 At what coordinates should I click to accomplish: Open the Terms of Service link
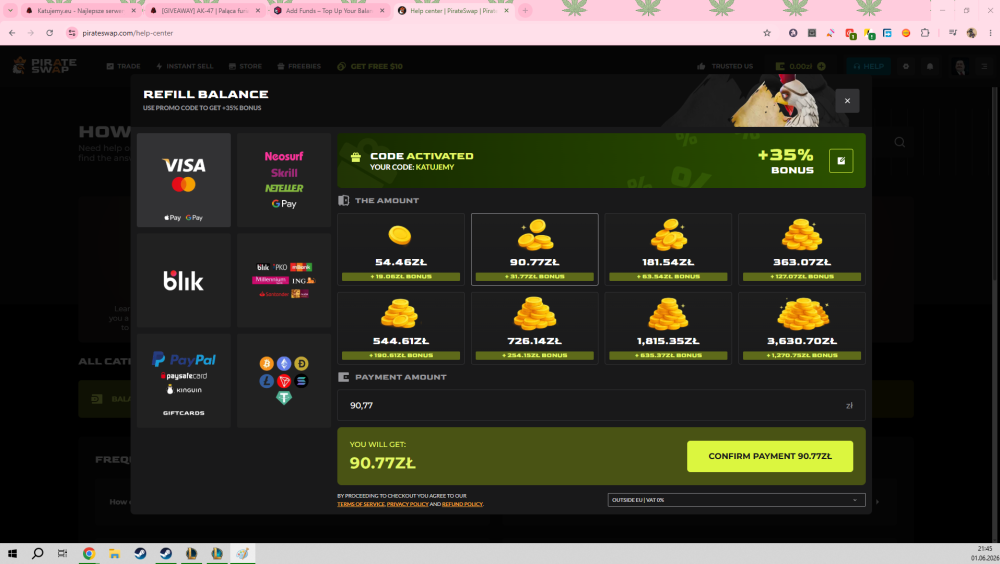[360, 504]
